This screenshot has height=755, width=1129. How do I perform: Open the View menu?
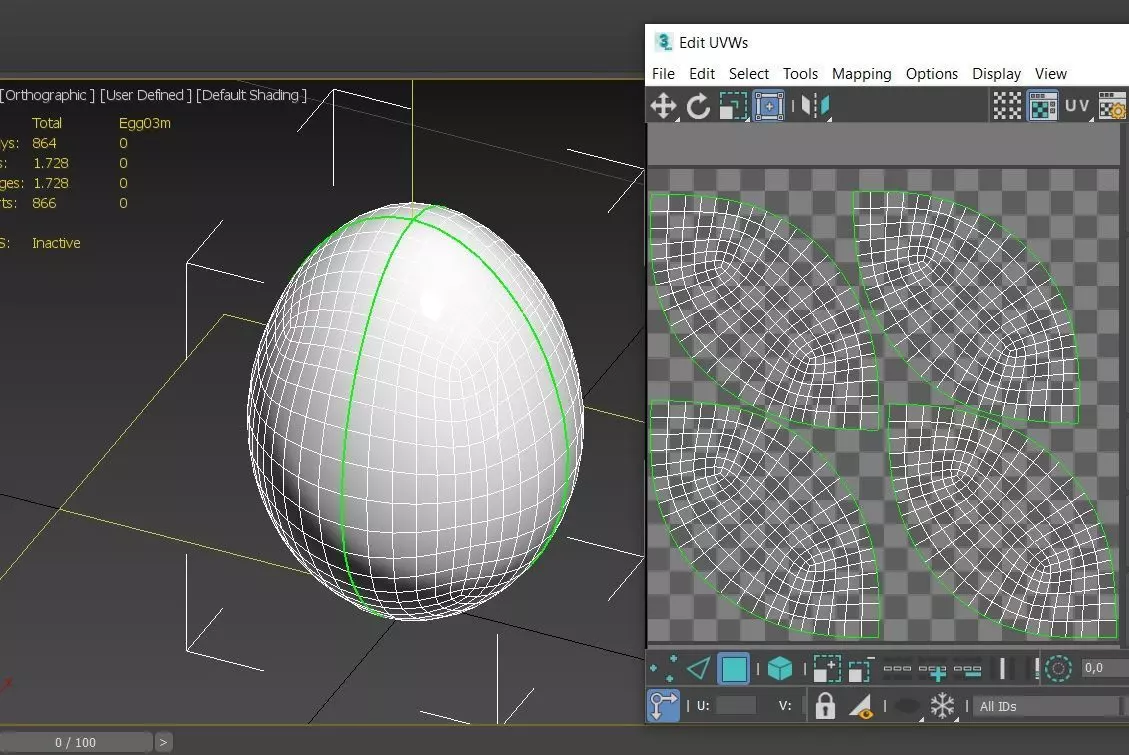[1051, 73]
